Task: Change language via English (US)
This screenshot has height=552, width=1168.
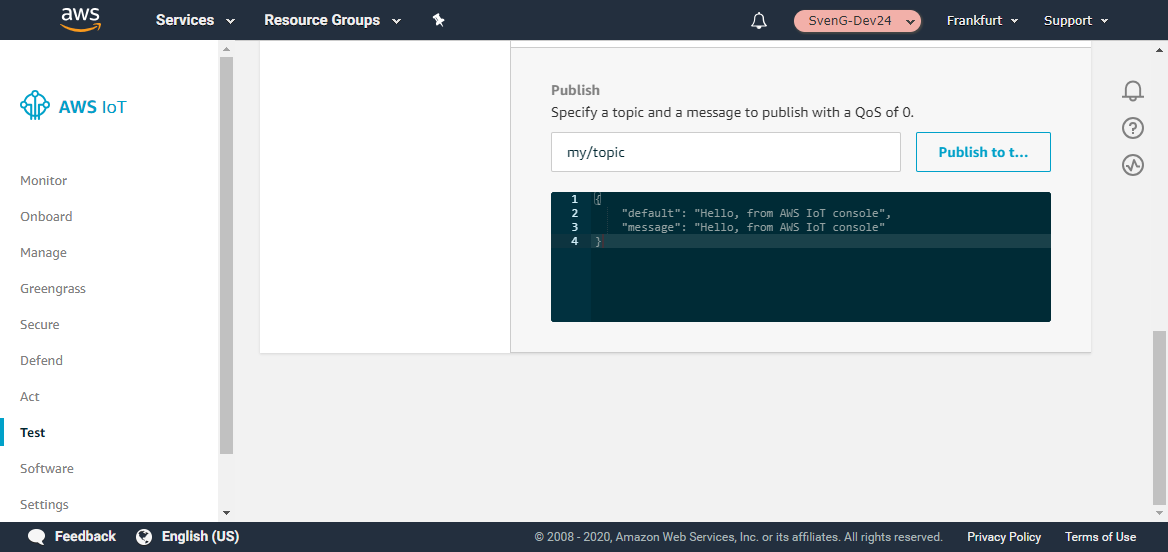Action: point(200,536)
